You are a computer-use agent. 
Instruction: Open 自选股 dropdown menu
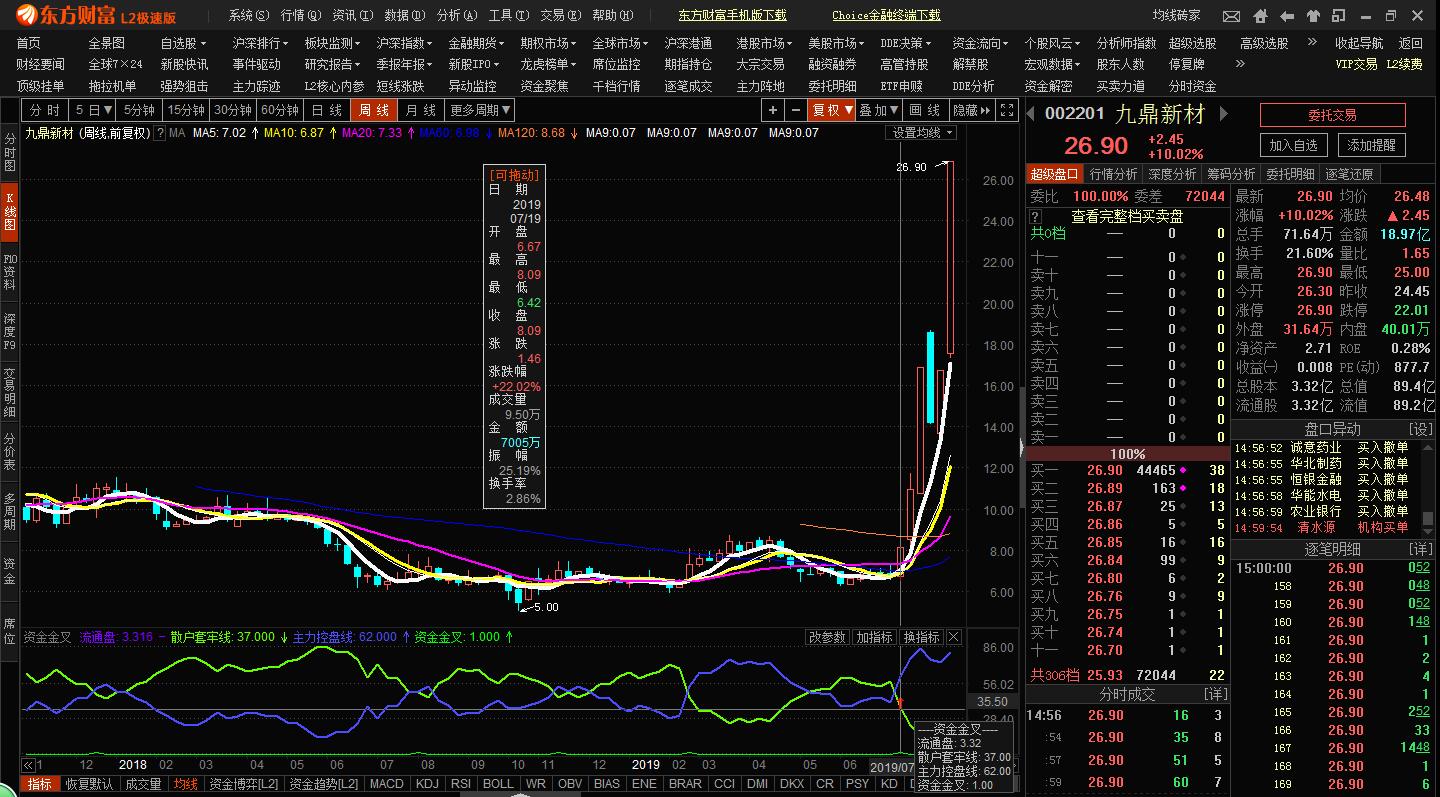point(184,43)
